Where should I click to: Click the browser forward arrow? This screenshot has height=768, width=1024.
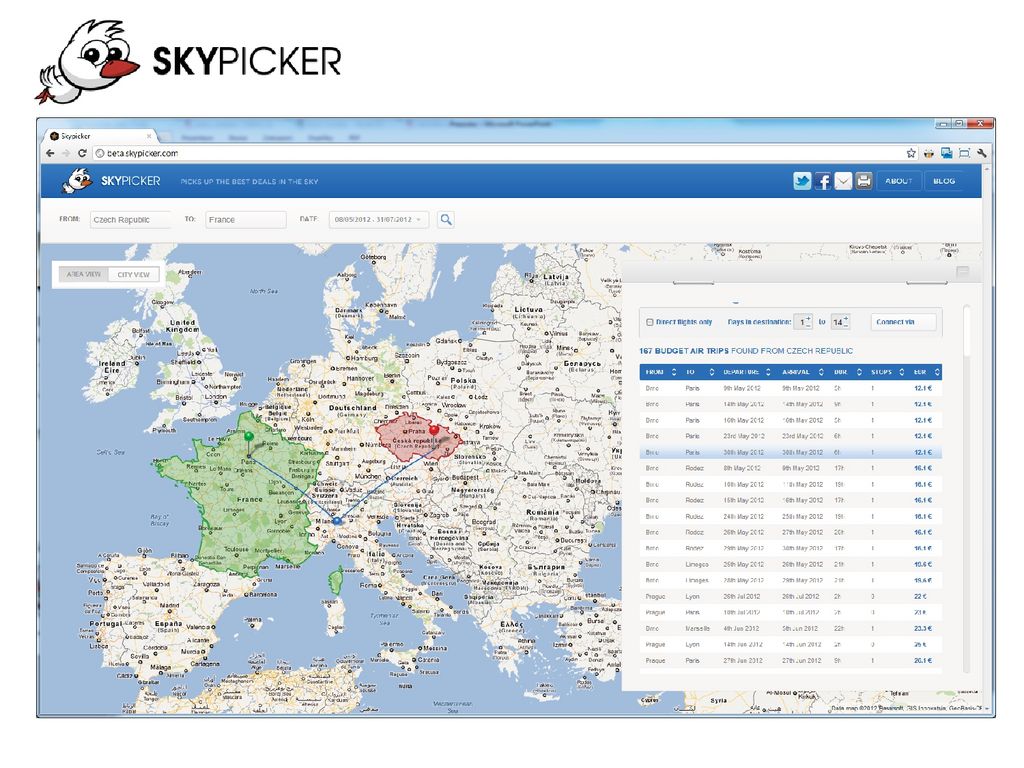[x=66, y=153]
